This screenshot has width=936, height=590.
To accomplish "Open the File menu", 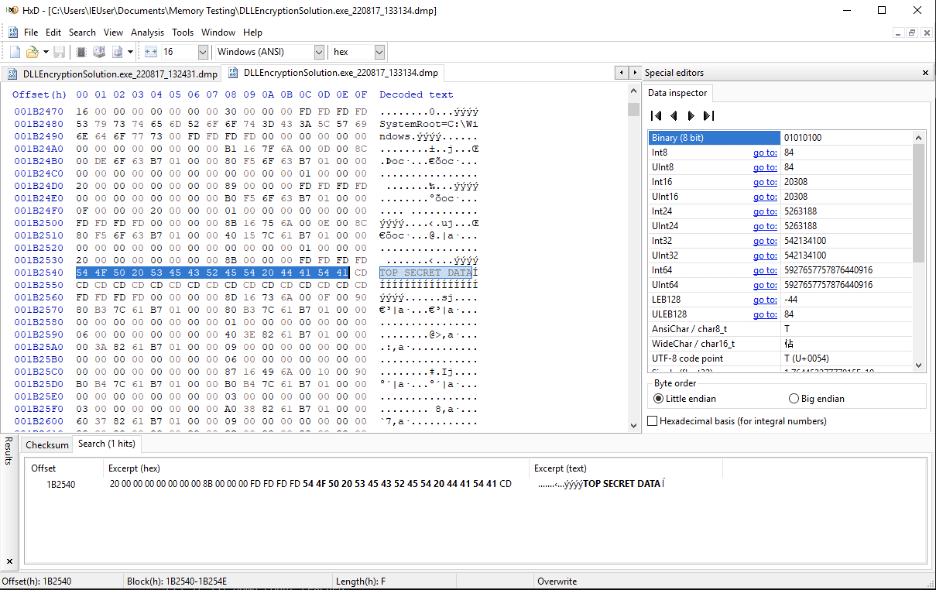I will 31,32.
